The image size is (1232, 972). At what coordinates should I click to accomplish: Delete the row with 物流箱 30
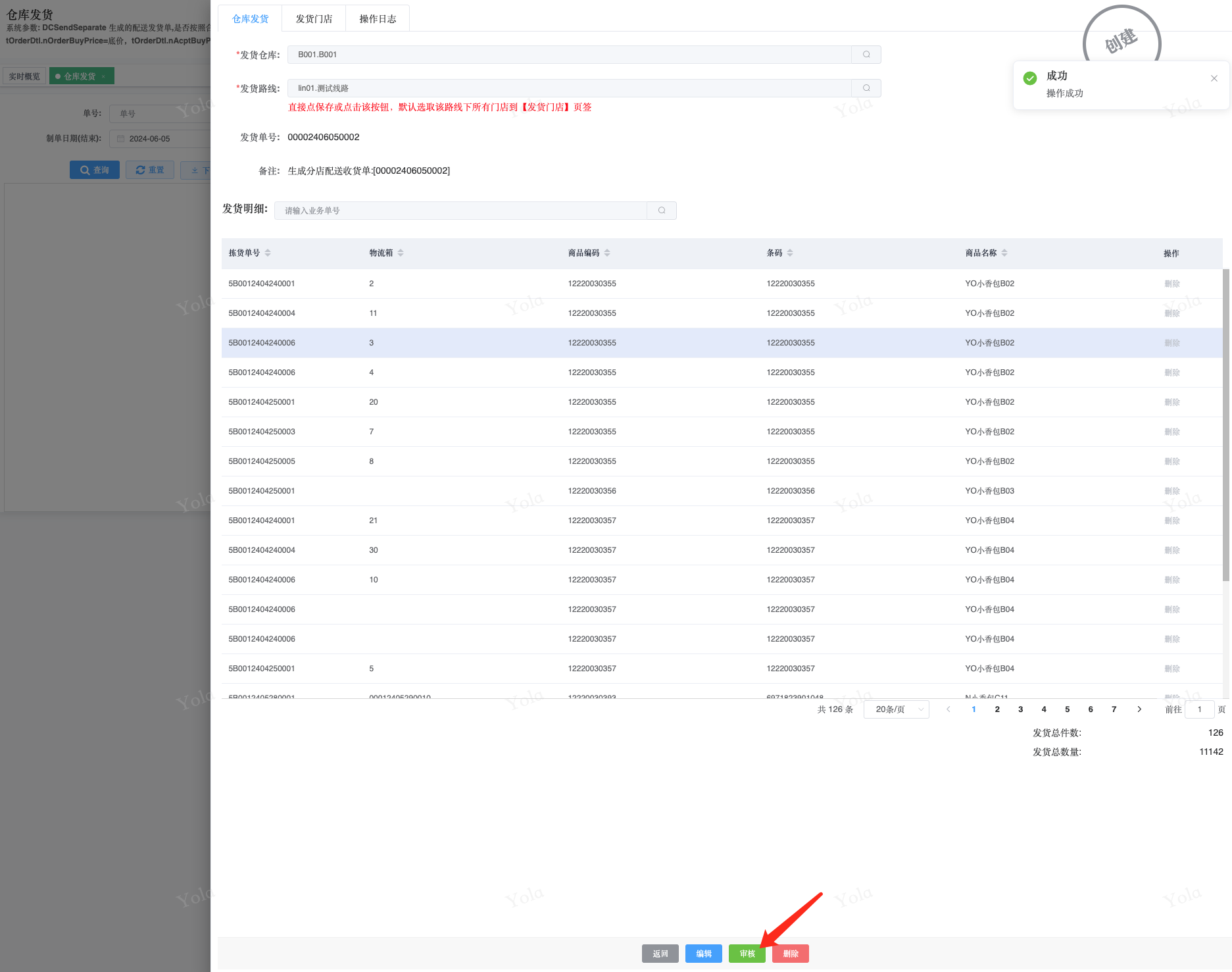[1172, 550]
